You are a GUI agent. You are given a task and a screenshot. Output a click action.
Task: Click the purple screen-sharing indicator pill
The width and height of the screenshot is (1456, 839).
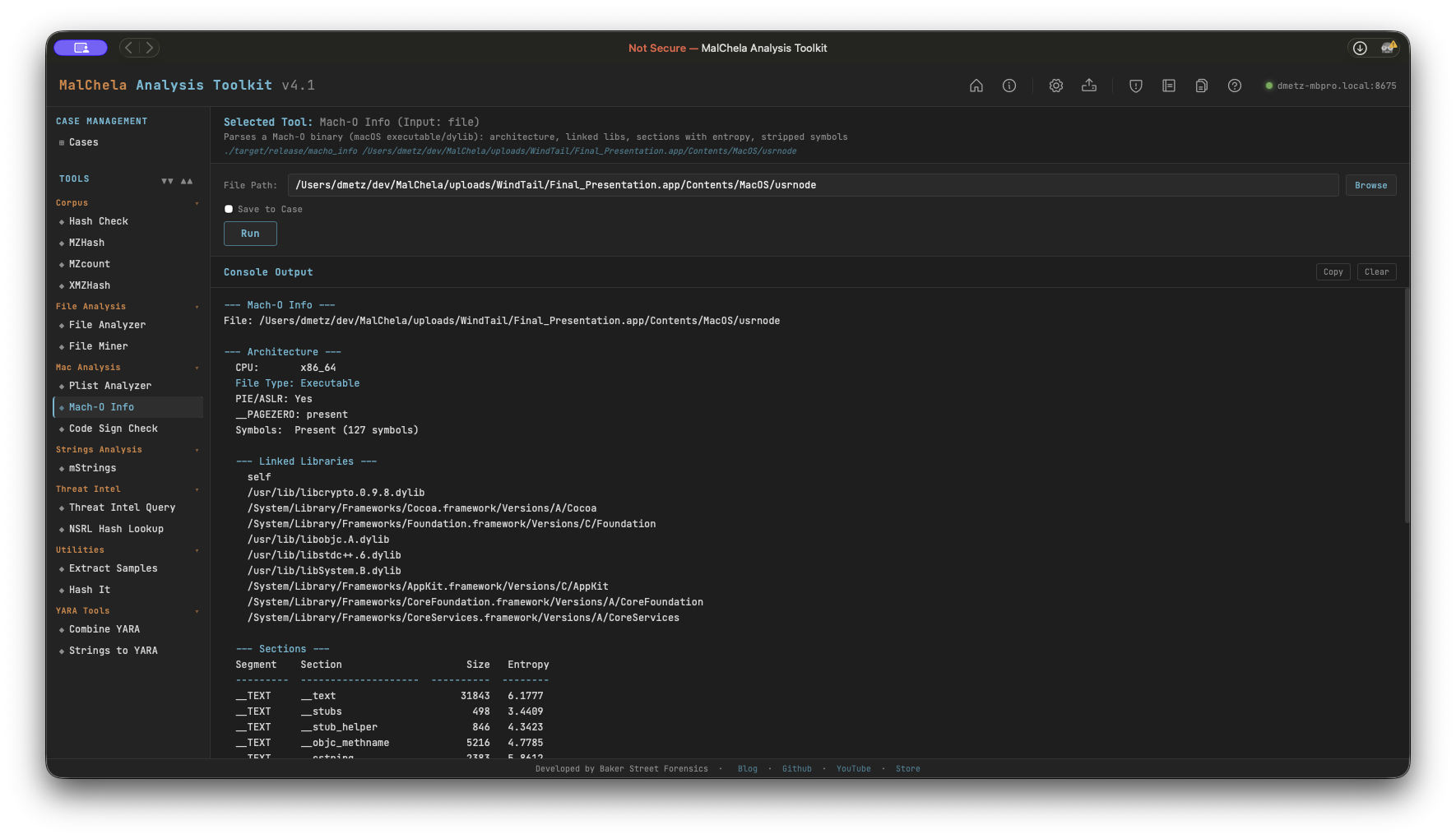tap(81, 48)
